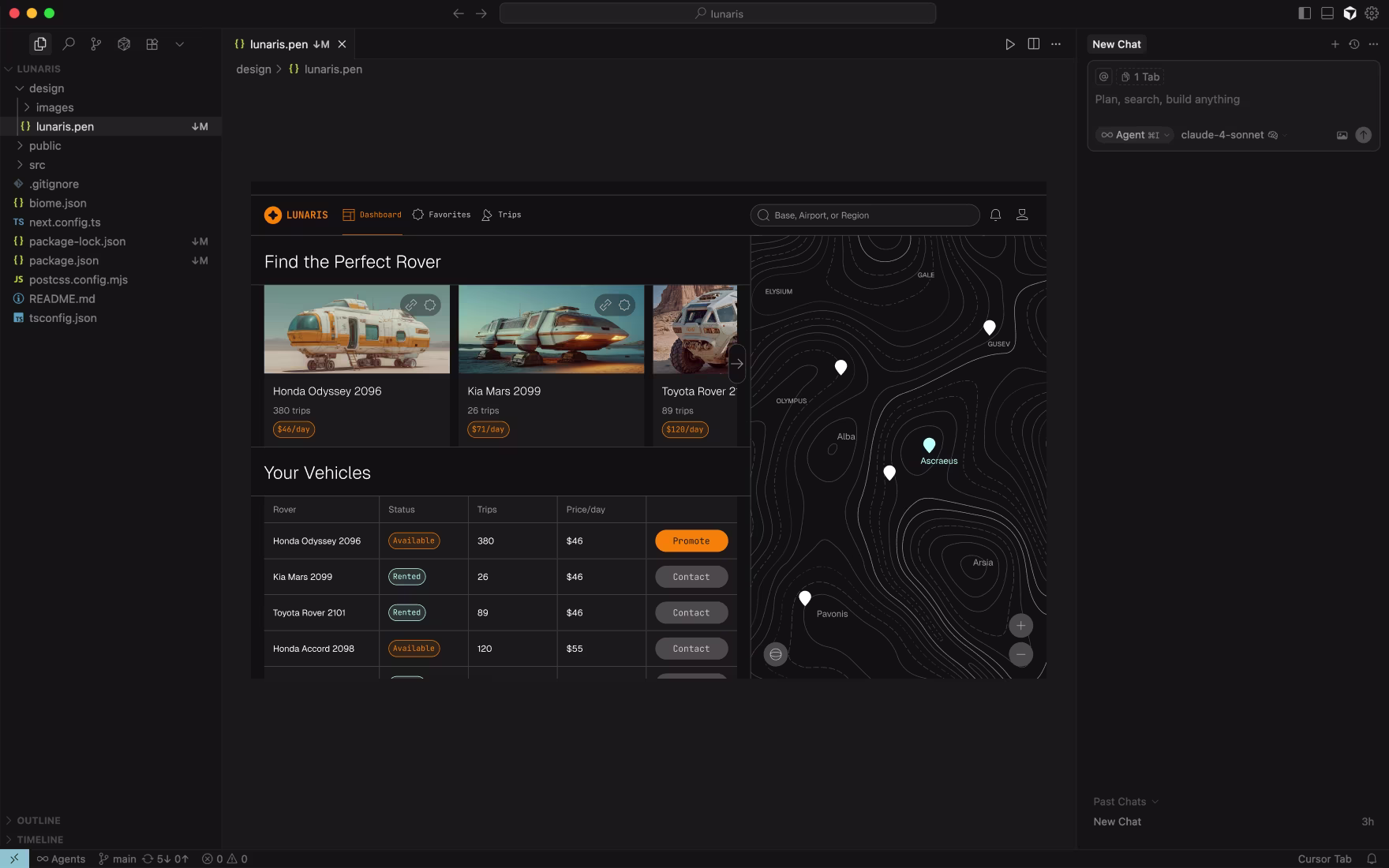This screenshot has width=1389, height=868.
Task: Open chat history clock icon
Action: tap(1354, 44)
